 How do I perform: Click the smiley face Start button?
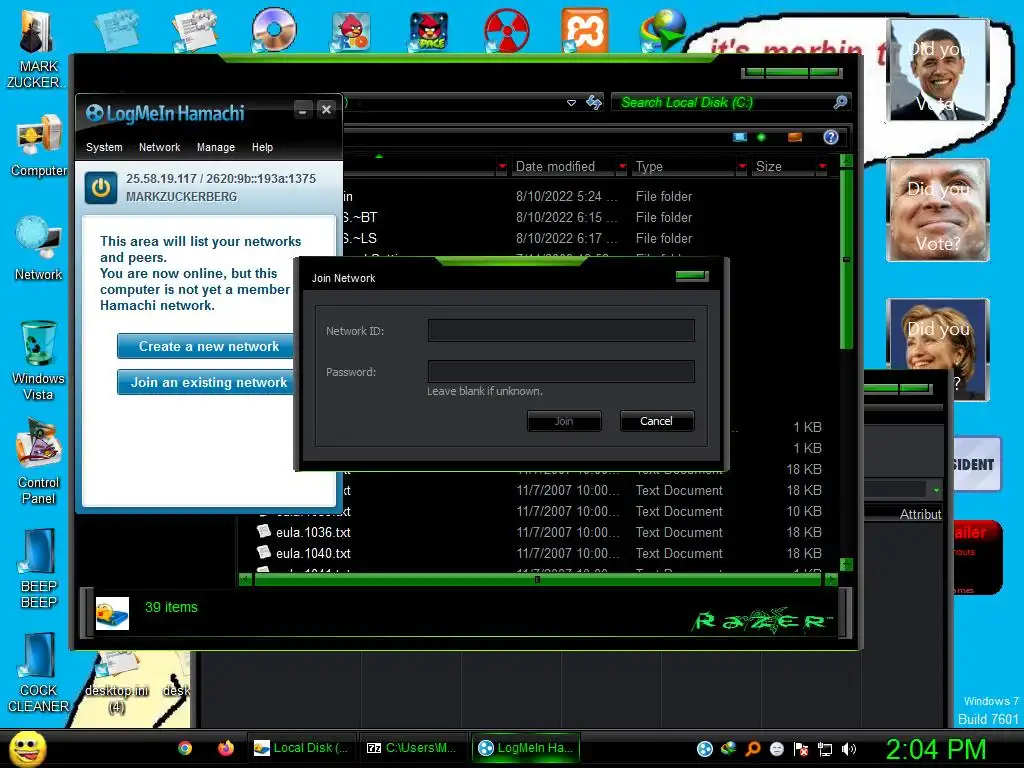27,748
